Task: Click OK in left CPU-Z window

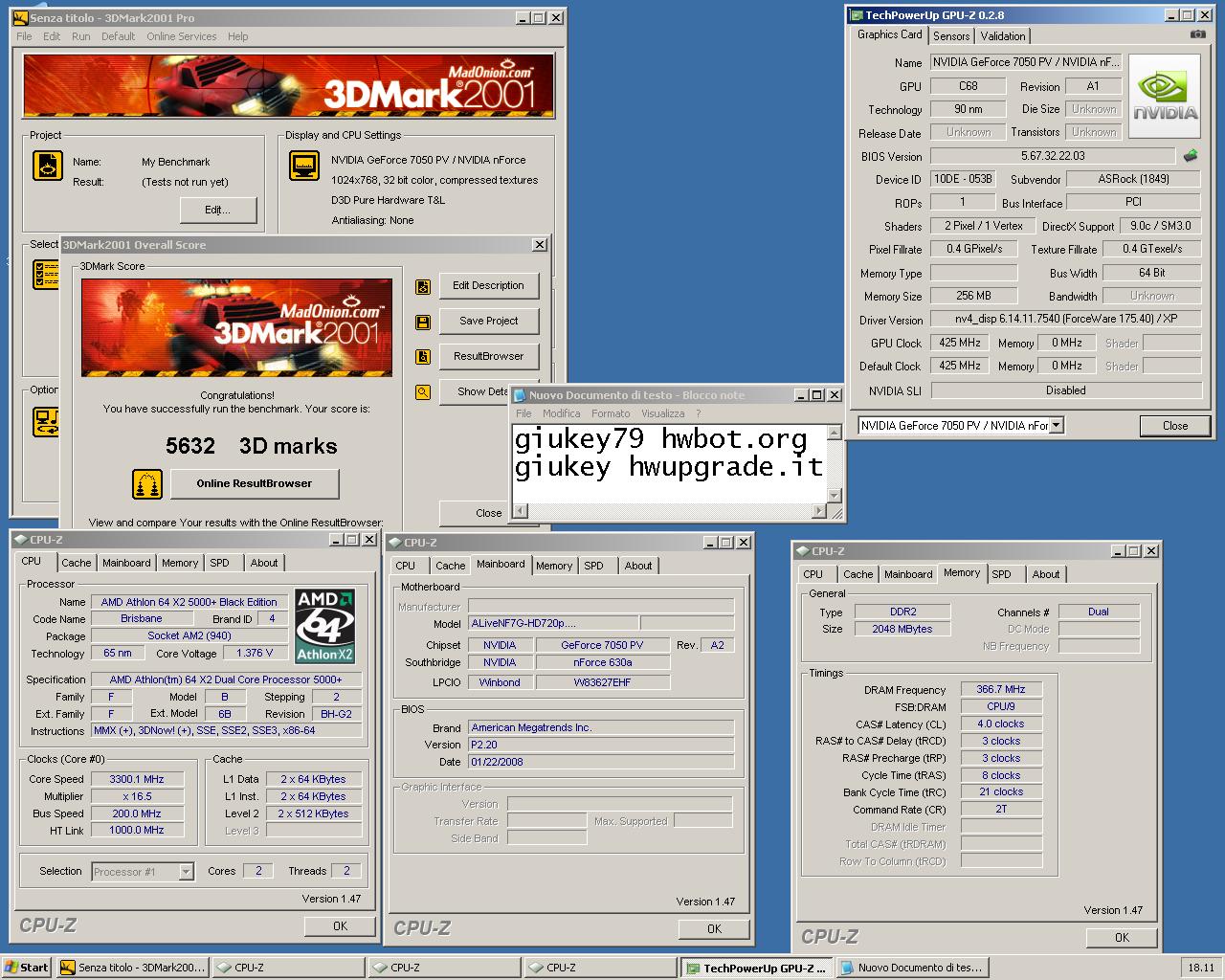Action: click(340, 926)
